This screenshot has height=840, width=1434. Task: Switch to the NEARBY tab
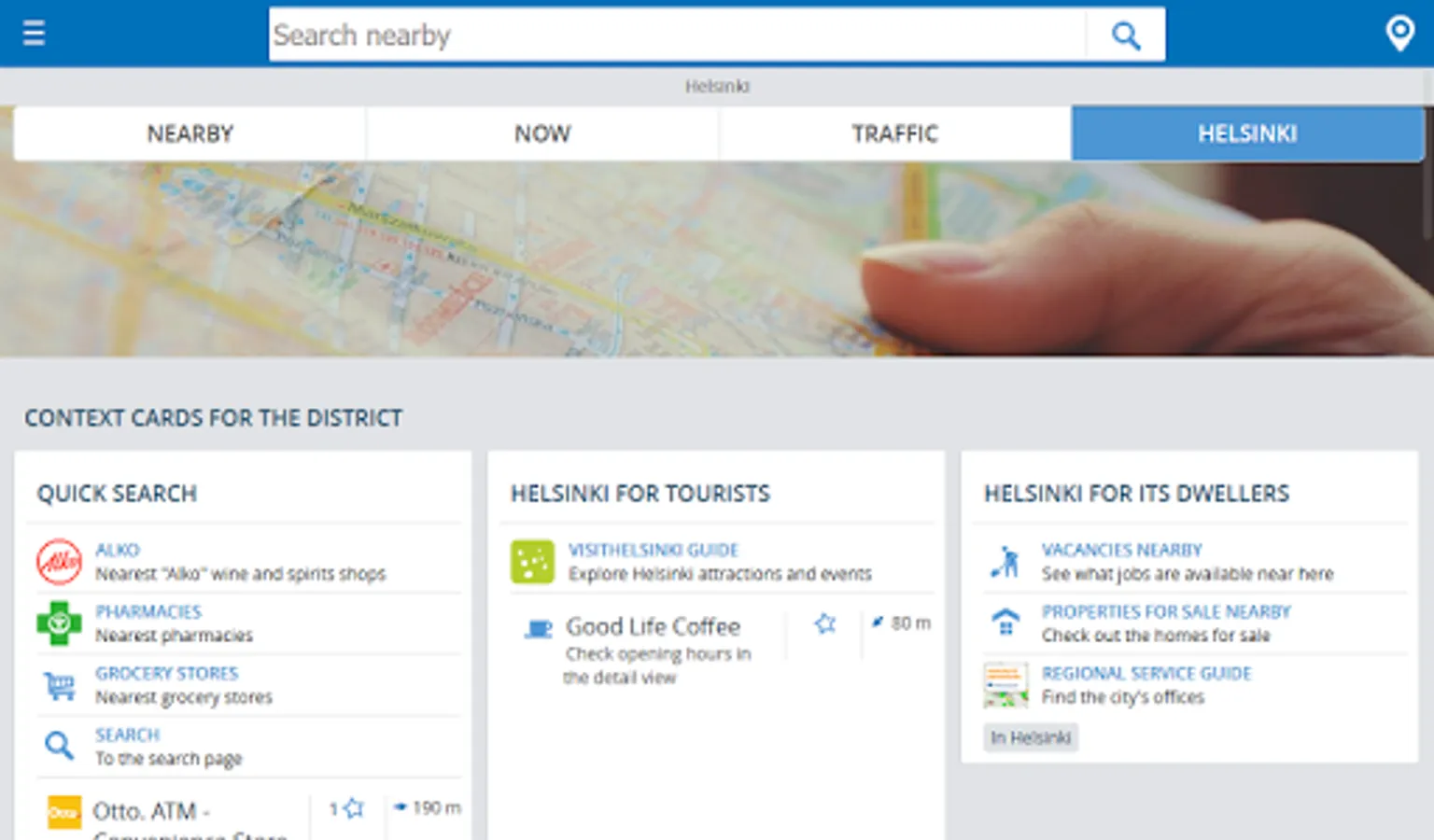tap(190, 133)
